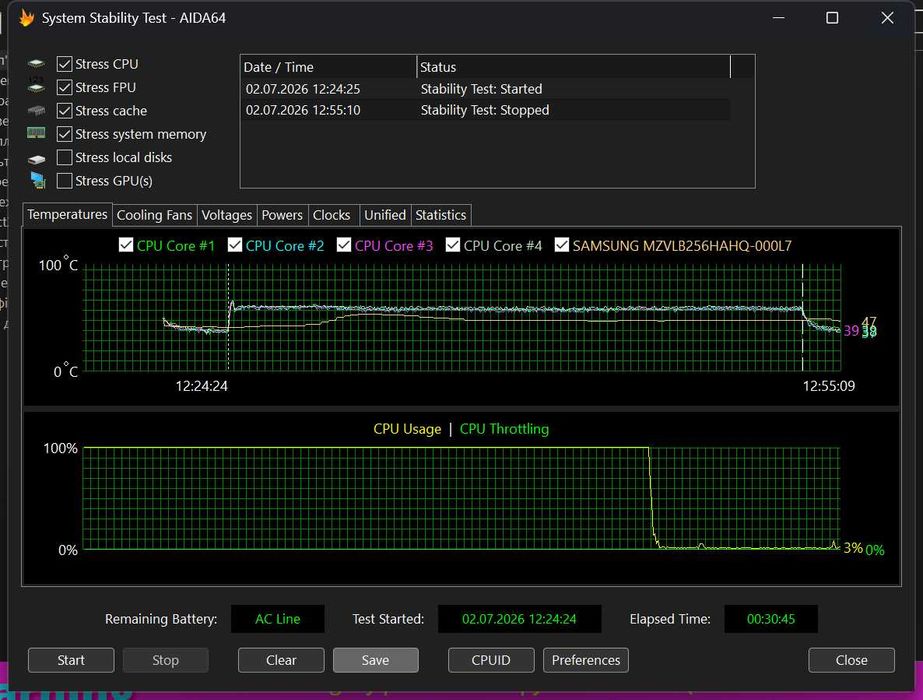The width and height of the screenshot is (923, 700).
Task: Switch to the Statistics tab
Action: (x=441, y=215)
